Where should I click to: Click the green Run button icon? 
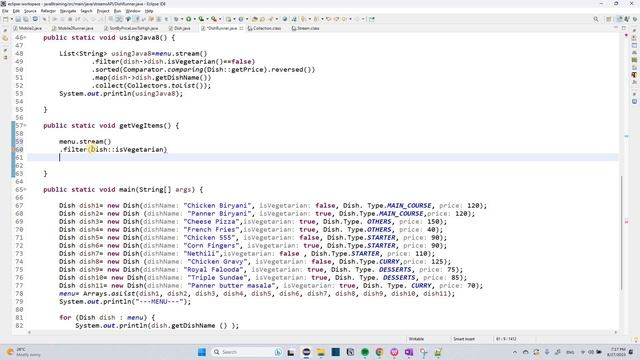pyautogui.click(x=189, y=19)
